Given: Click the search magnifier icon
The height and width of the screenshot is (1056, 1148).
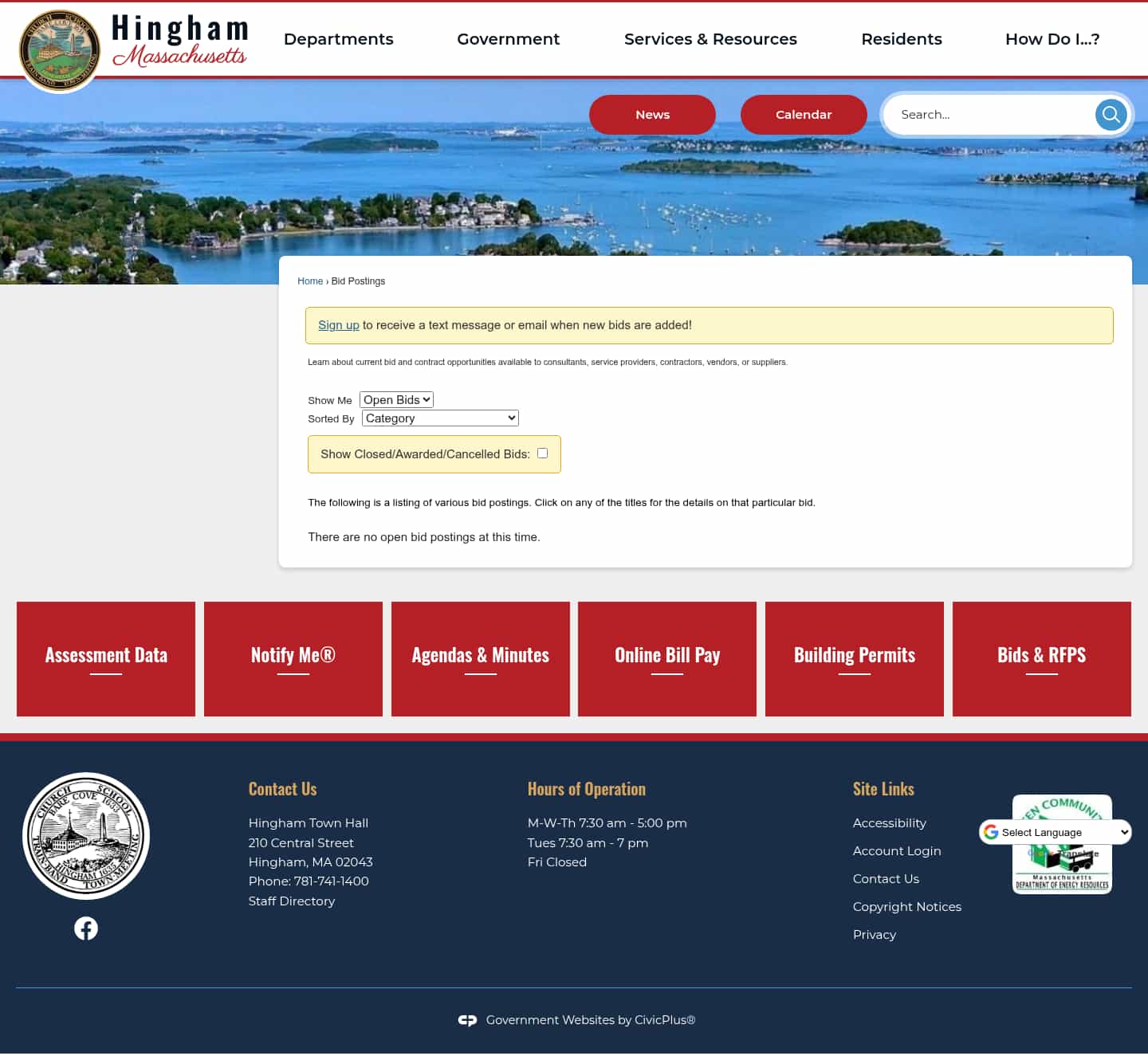Looking at the screenshot, I should pyautogui.click(x=1111, y=114).
